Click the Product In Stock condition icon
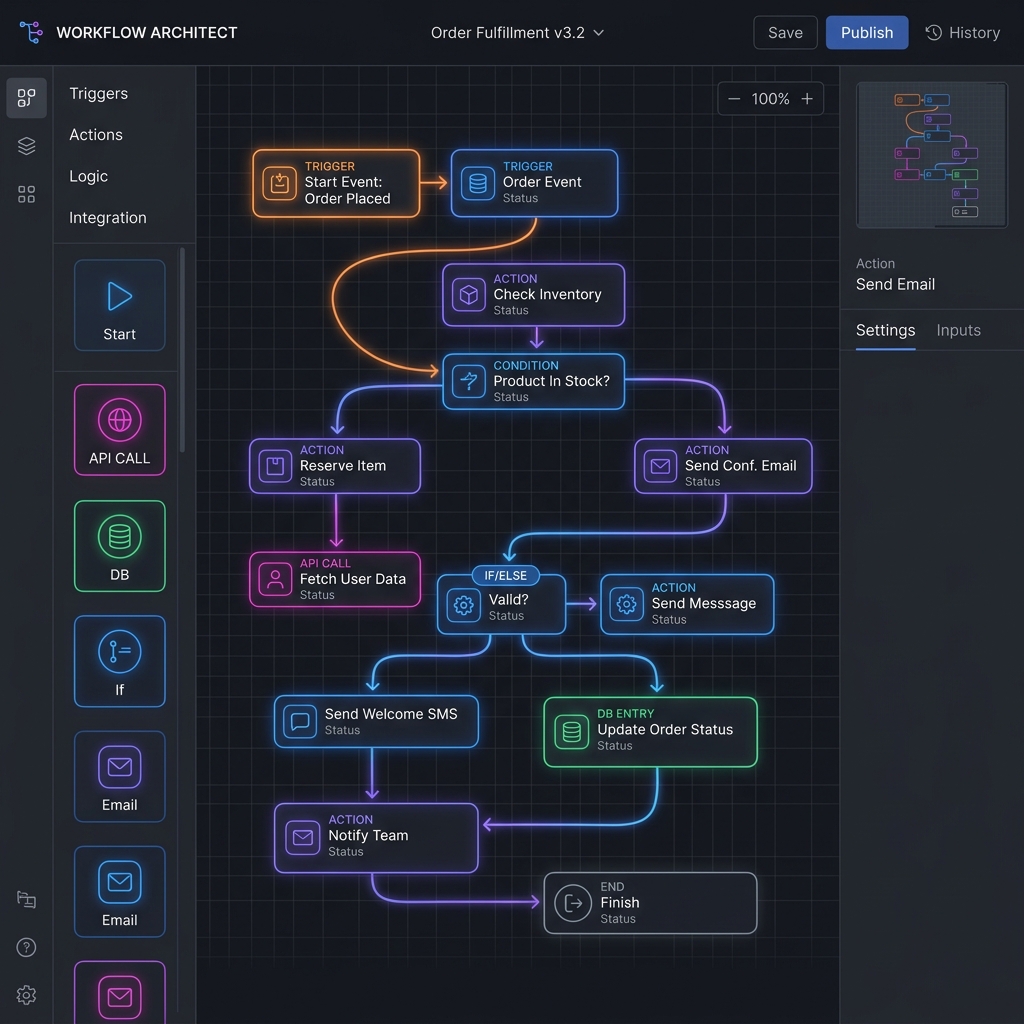Viewport: 1024px width, 1024px height. [468, 381]
